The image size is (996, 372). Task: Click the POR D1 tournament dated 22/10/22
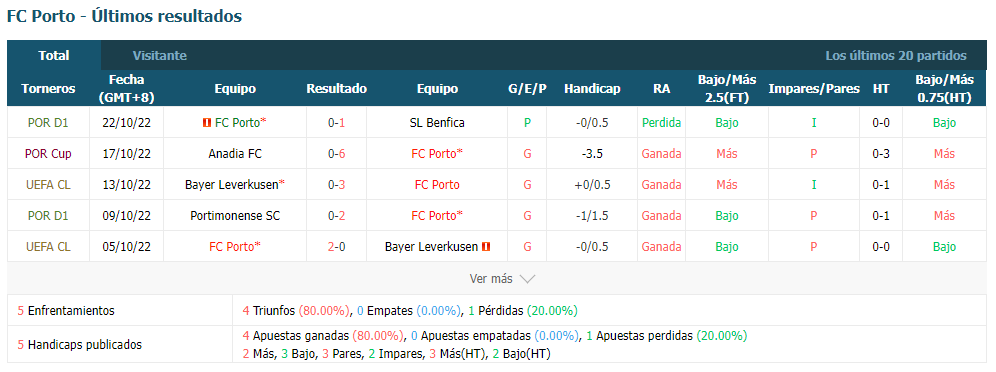pyautogui.click(x=48, y=123)
